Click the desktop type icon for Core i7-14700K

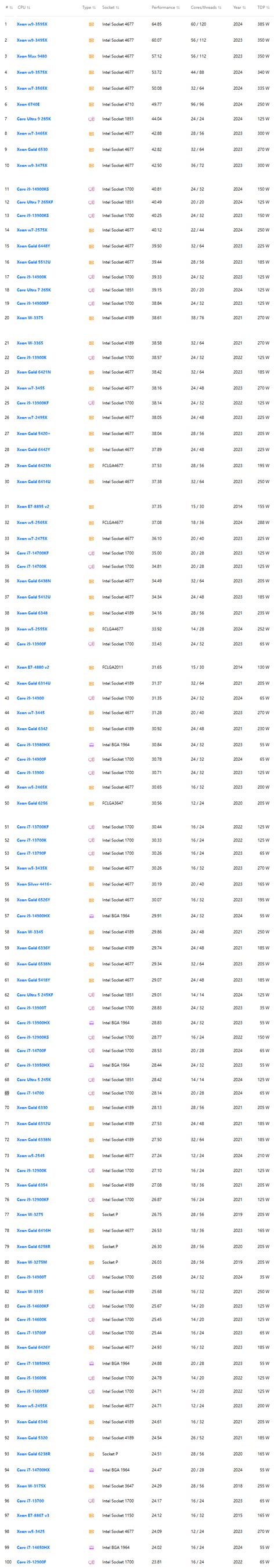pyautogui.click(x=92, y=567)
